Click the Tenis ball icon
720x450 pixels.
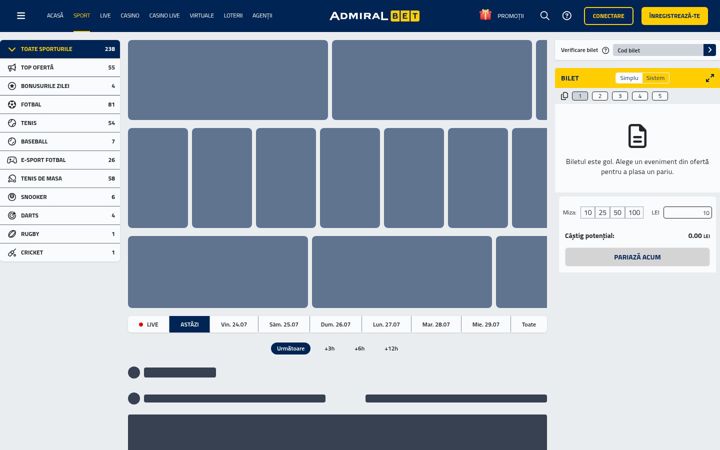[x=12, y=123]
